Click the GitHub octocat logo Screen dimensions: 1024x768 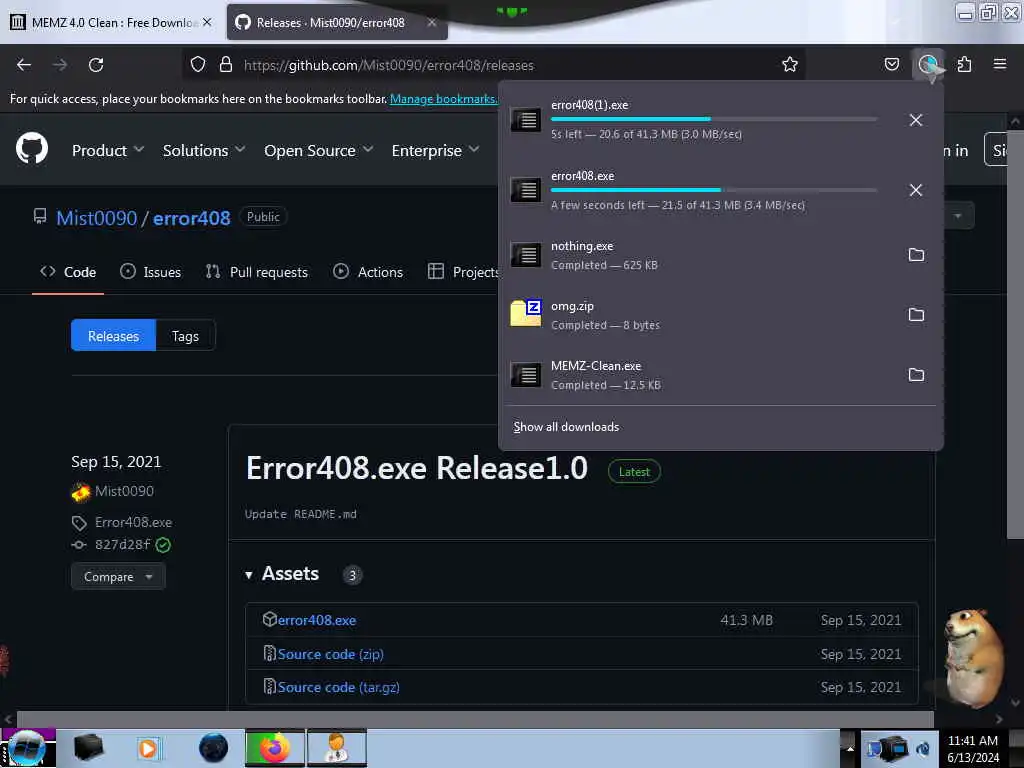(32, 148)
